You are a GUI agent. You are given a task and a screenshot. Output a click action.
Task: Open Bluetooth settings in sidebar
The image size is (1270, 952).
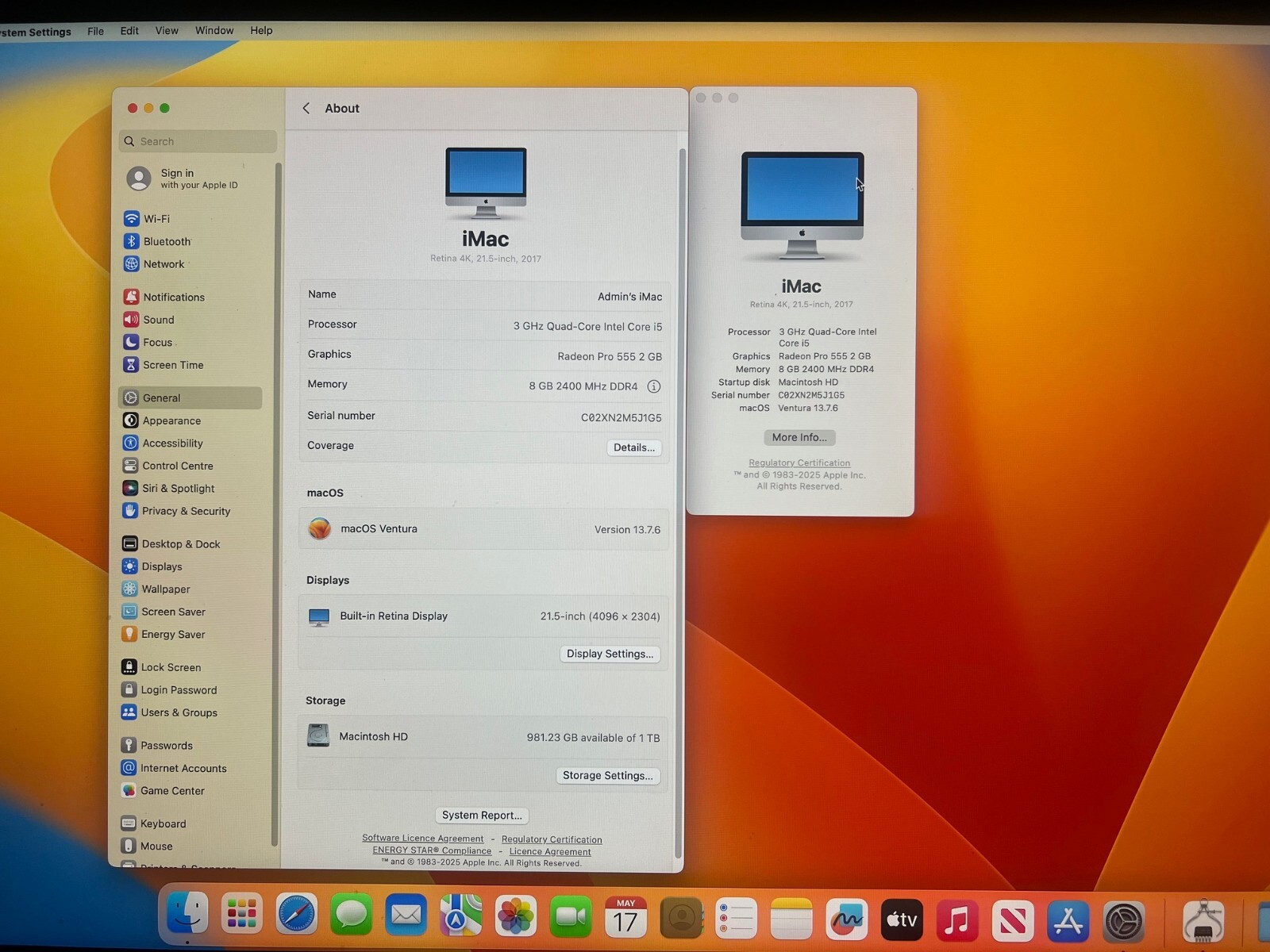158,241
